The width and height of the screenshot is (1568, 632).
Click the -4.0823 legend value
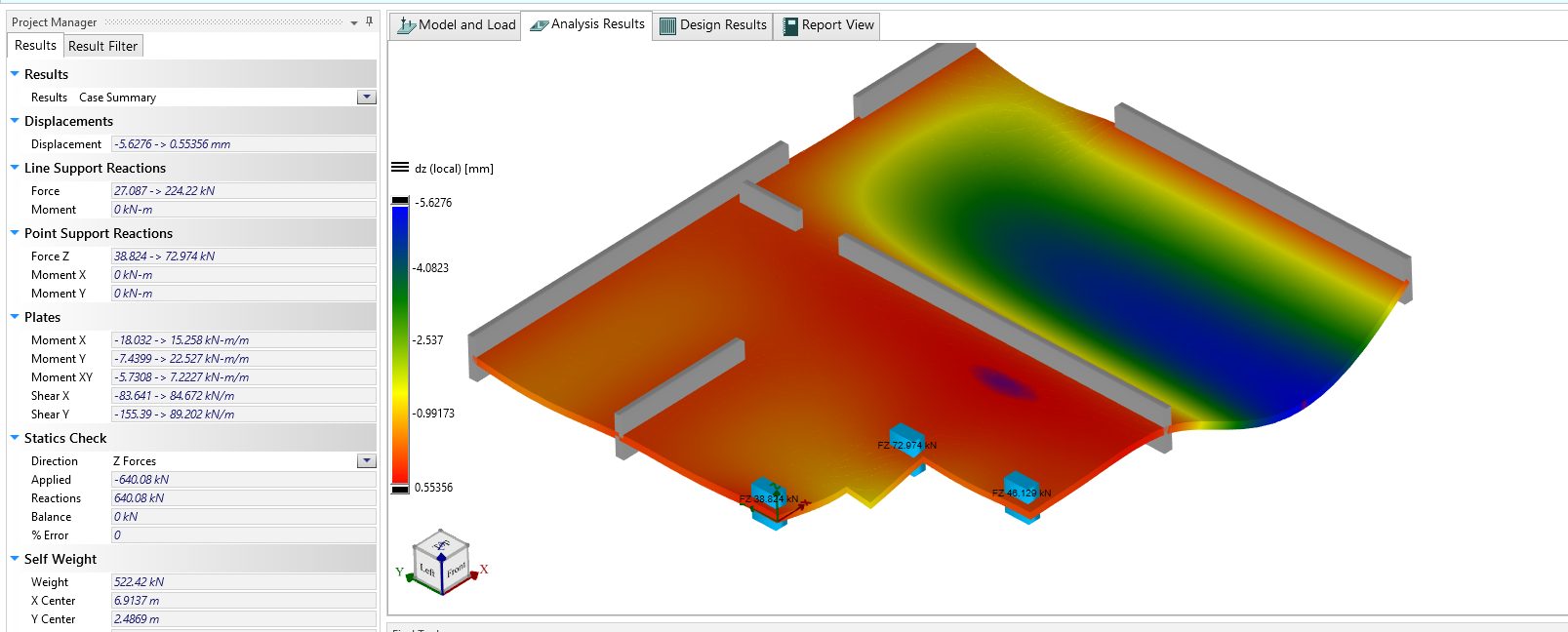pos(430,268)
